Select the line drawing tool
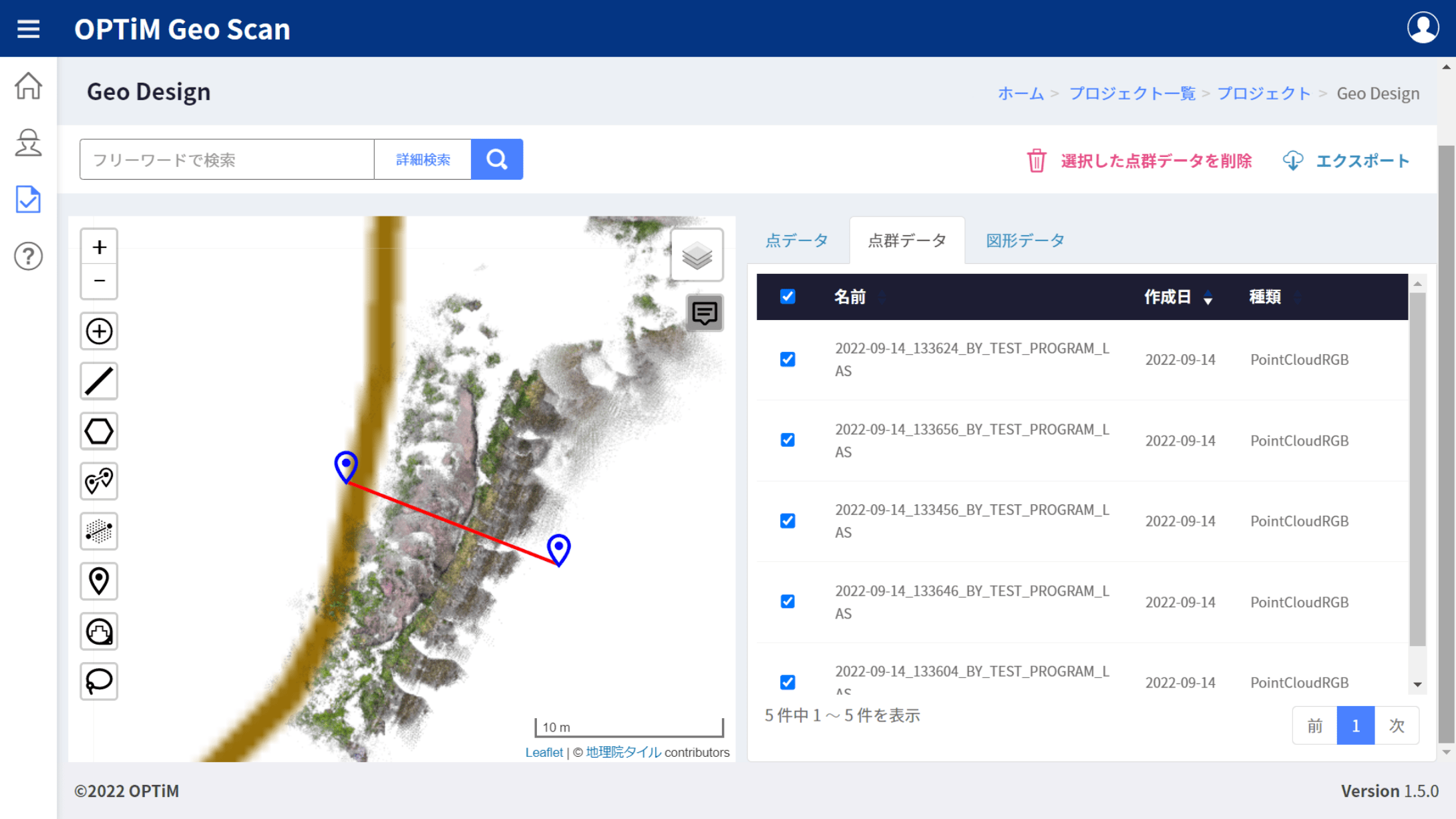This screenshot has width=1456, height=819. pos(99,381)
